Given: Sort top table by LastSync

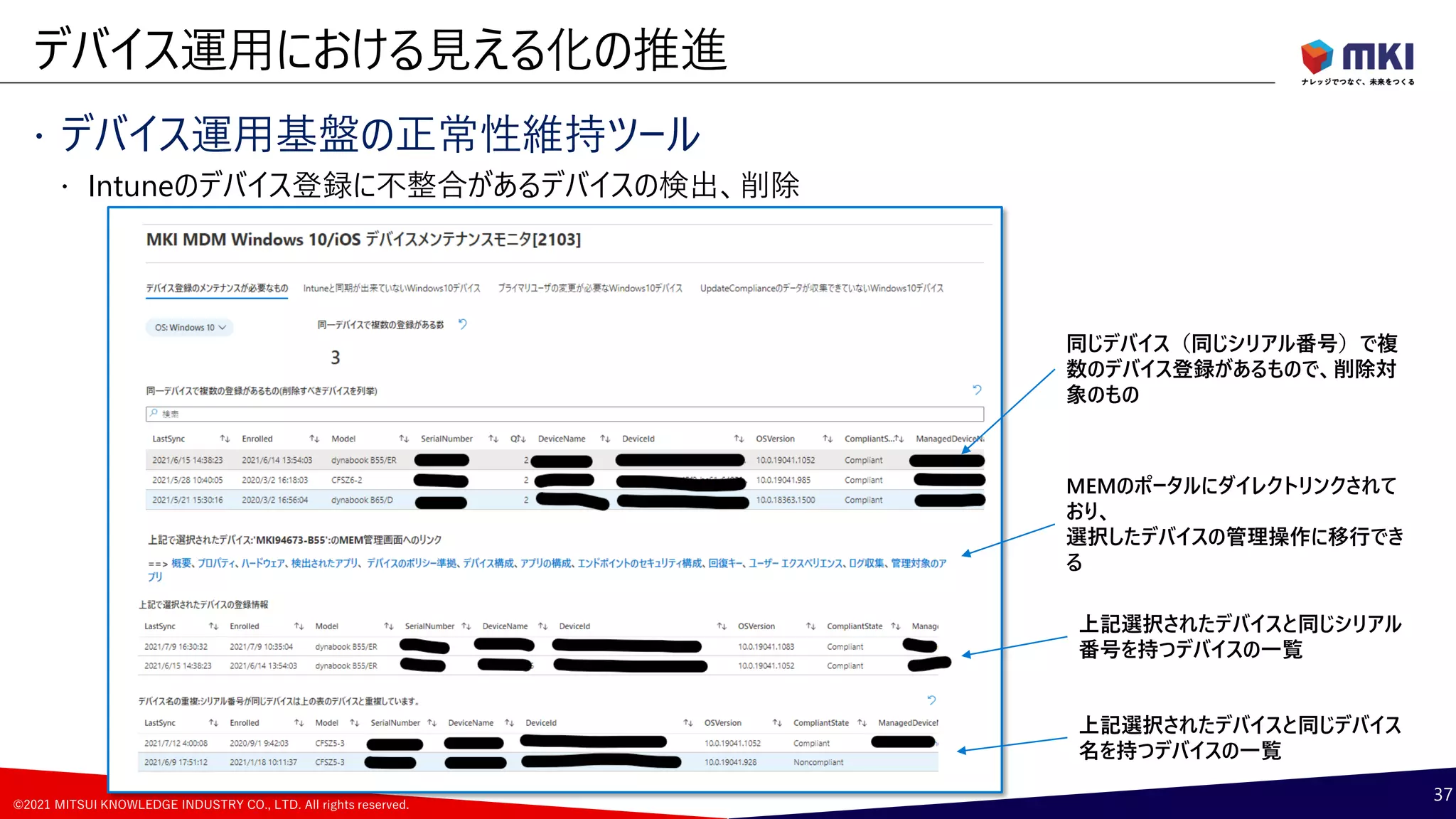Looking at the screenshot, I should 225,439.
